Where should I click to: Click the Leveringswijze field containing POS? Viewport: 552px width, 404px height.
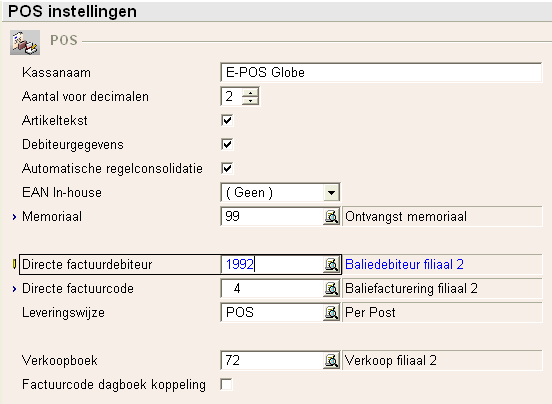coord(272,313)
